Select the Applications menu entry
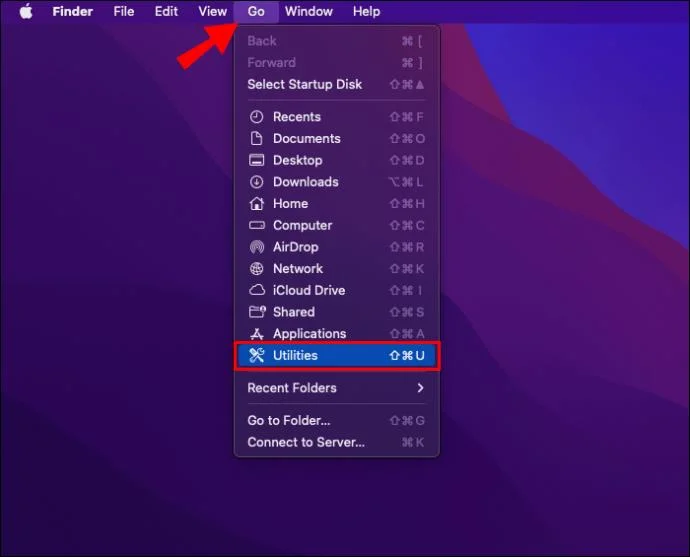 [337, 333]
